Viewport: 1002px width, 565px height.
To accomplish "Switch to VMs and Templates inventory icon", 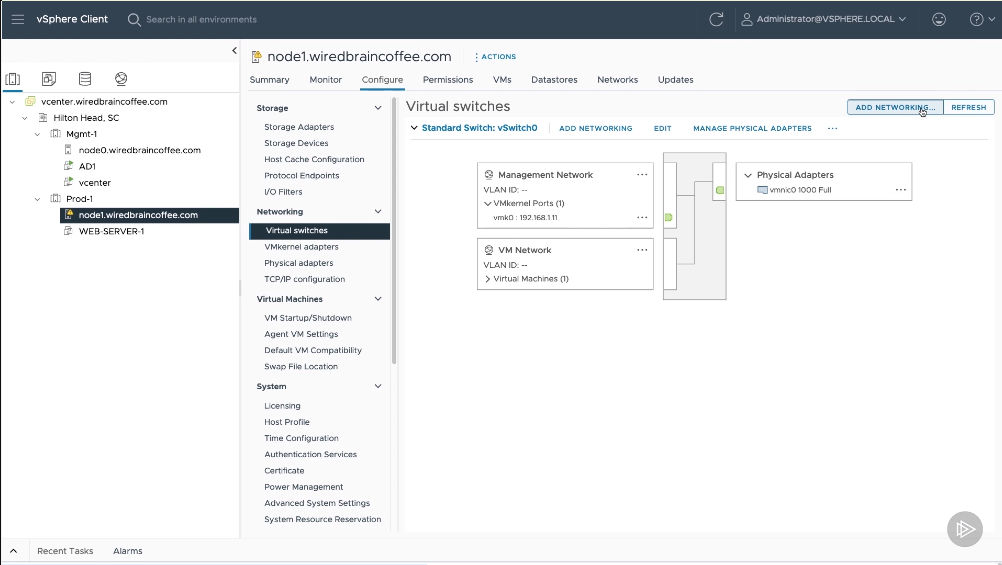I will coord(49,79).
